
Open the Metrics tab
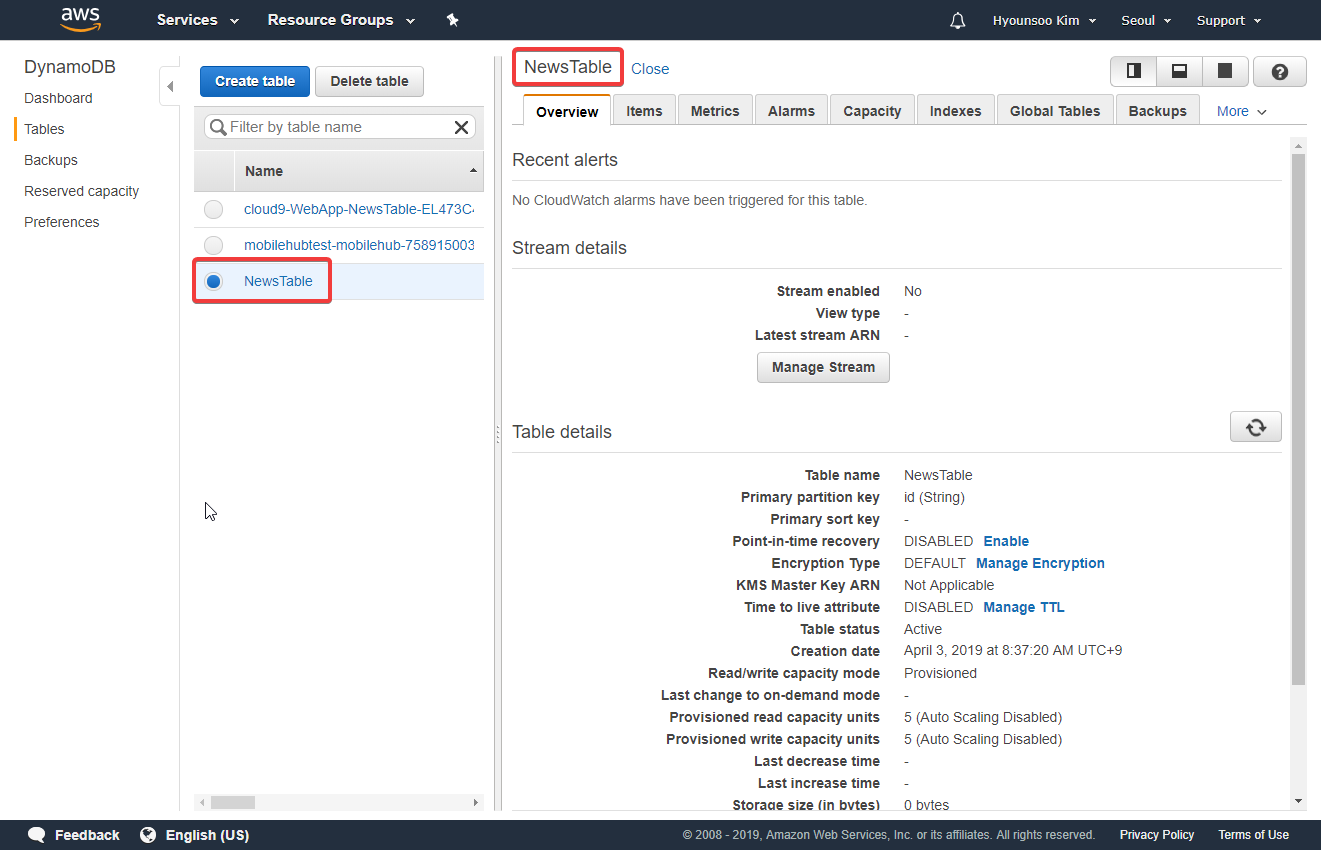click(x=715, y=110)
